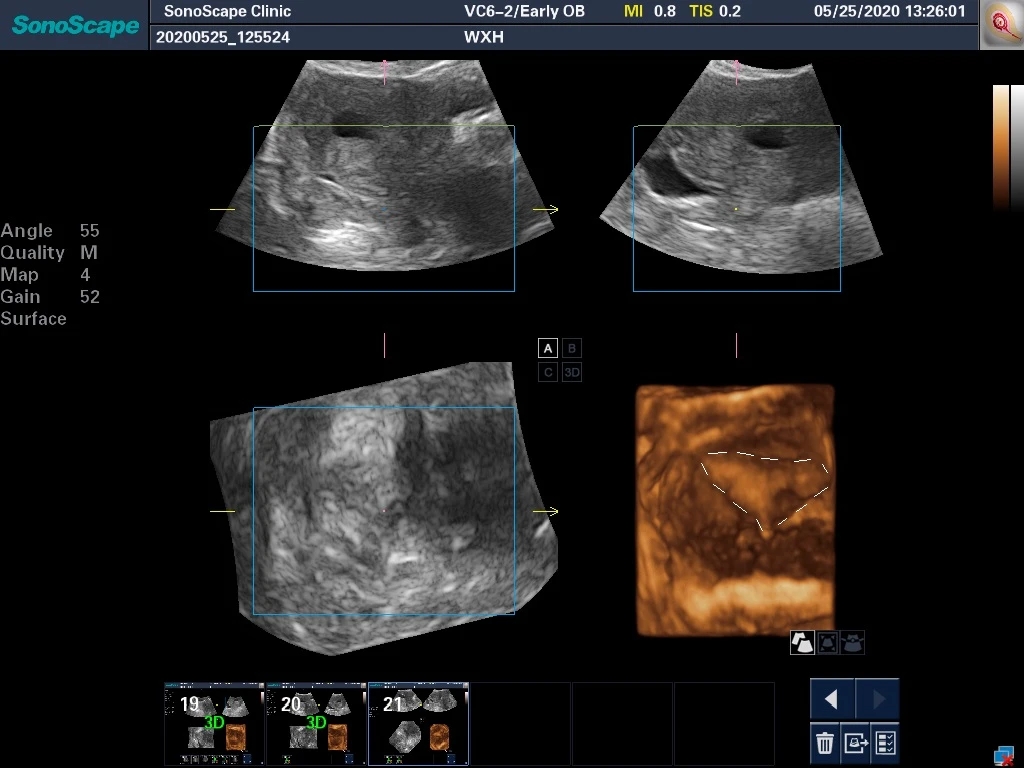This screenshot has height=768, width=1024.
Task: Click the Quality M parameter
Action: click(49, 253)
